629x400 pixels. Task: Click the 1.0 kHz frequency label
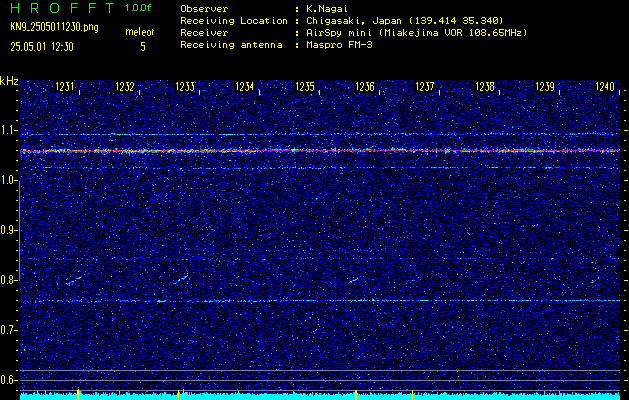pyautogui.click(x=8, y=180)
